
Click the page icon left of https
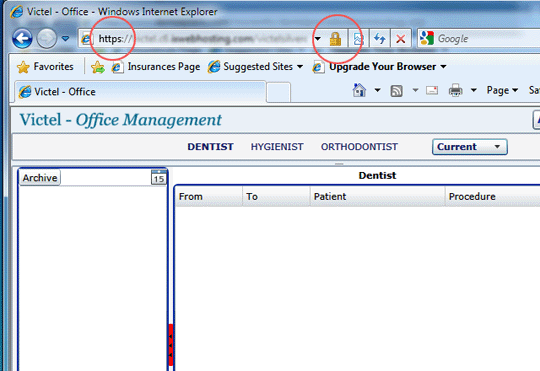click(x=86, y=39)
